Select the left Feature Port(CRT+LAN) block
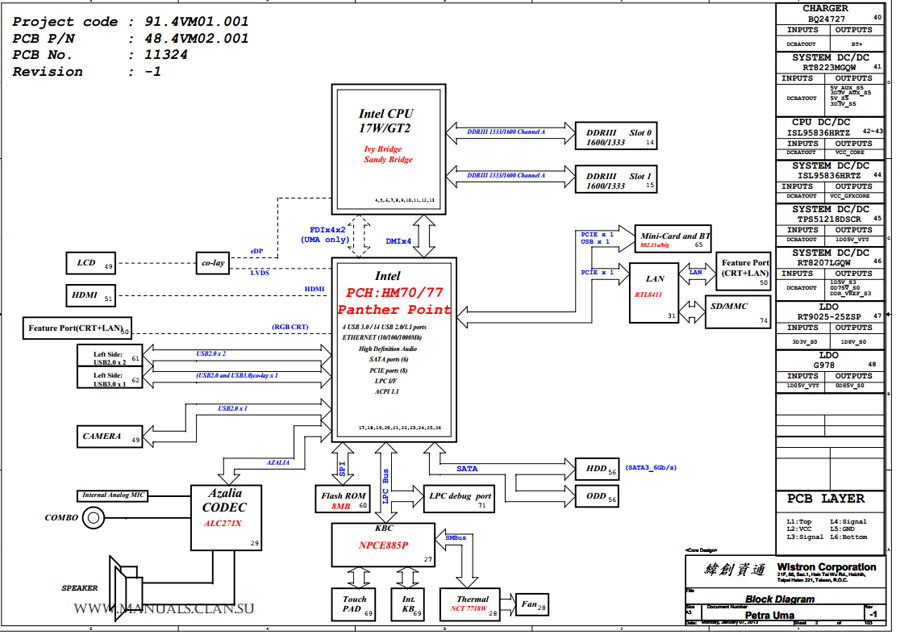Viewport: 900px width, 635px height. coord(77,328)
